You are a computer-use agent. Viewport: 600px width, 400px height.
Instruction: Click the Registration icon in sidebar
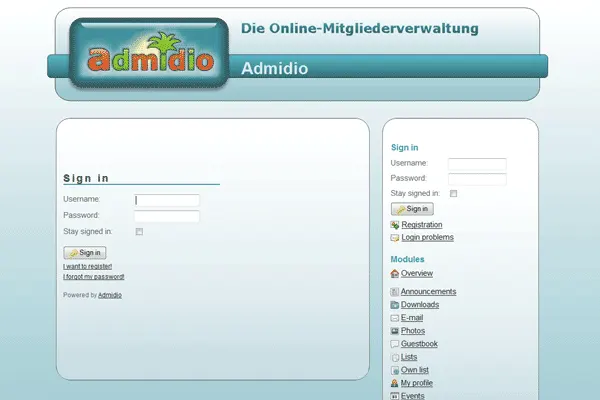[395, 225]
